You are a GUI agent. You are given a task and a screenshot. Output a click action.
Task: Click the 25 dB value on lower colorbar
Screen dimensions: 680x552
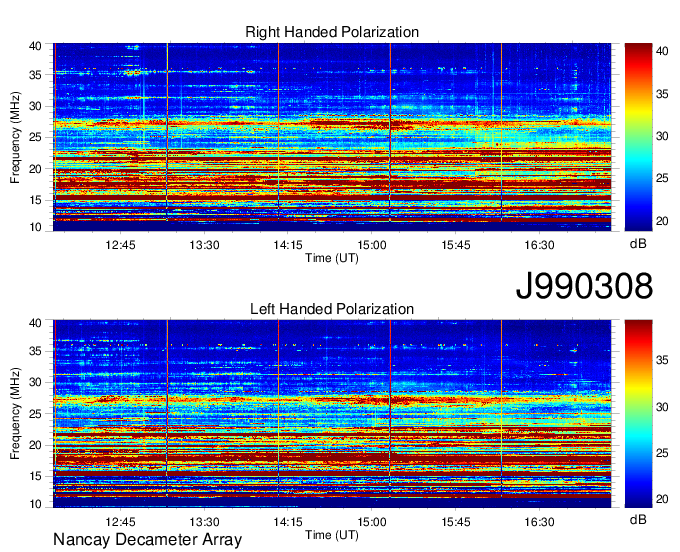pyautogui.click(x=662, y=453)
